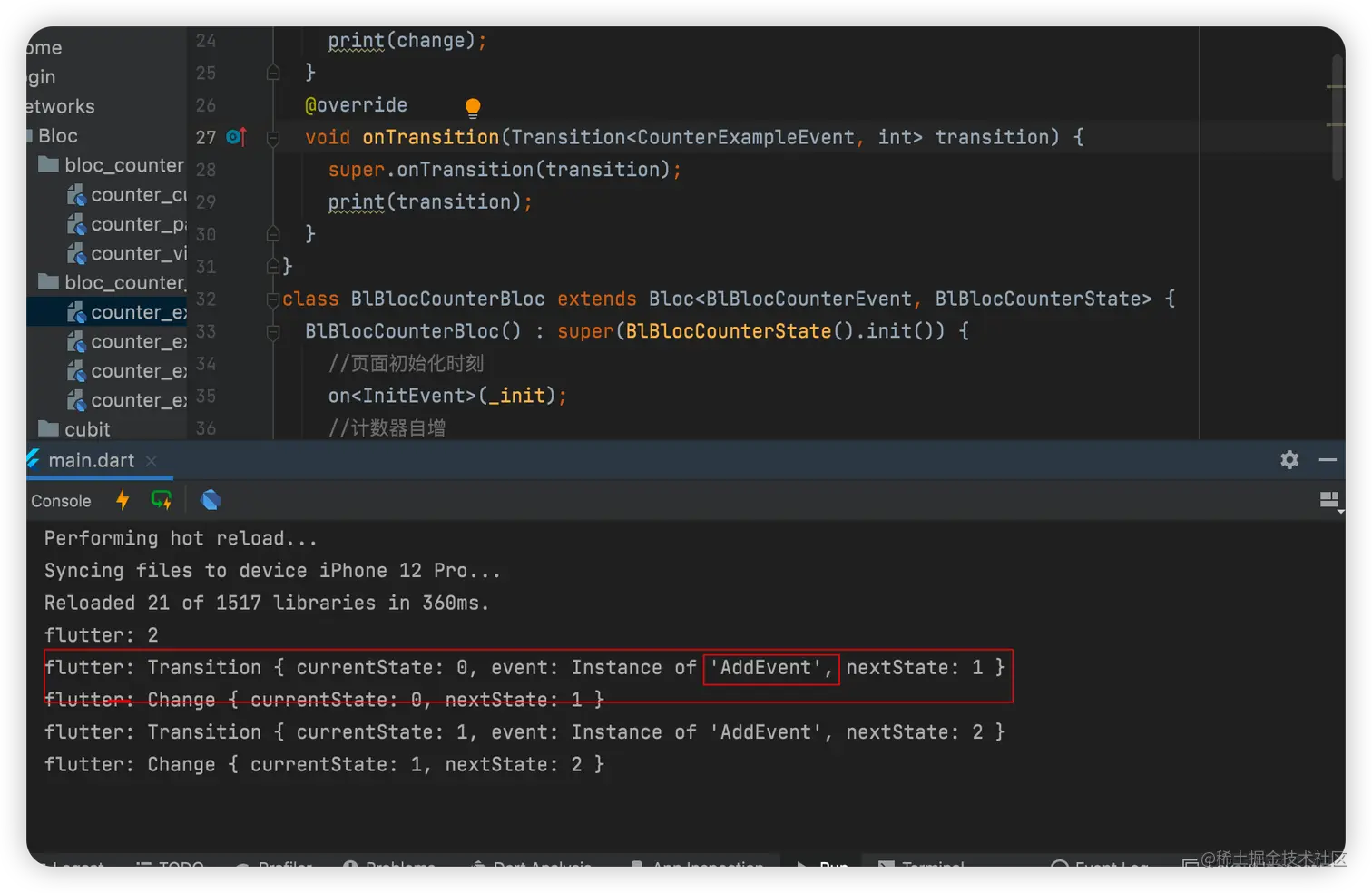Click the print(change); statement
The image size is (1372, 893).
coord(407,41)
